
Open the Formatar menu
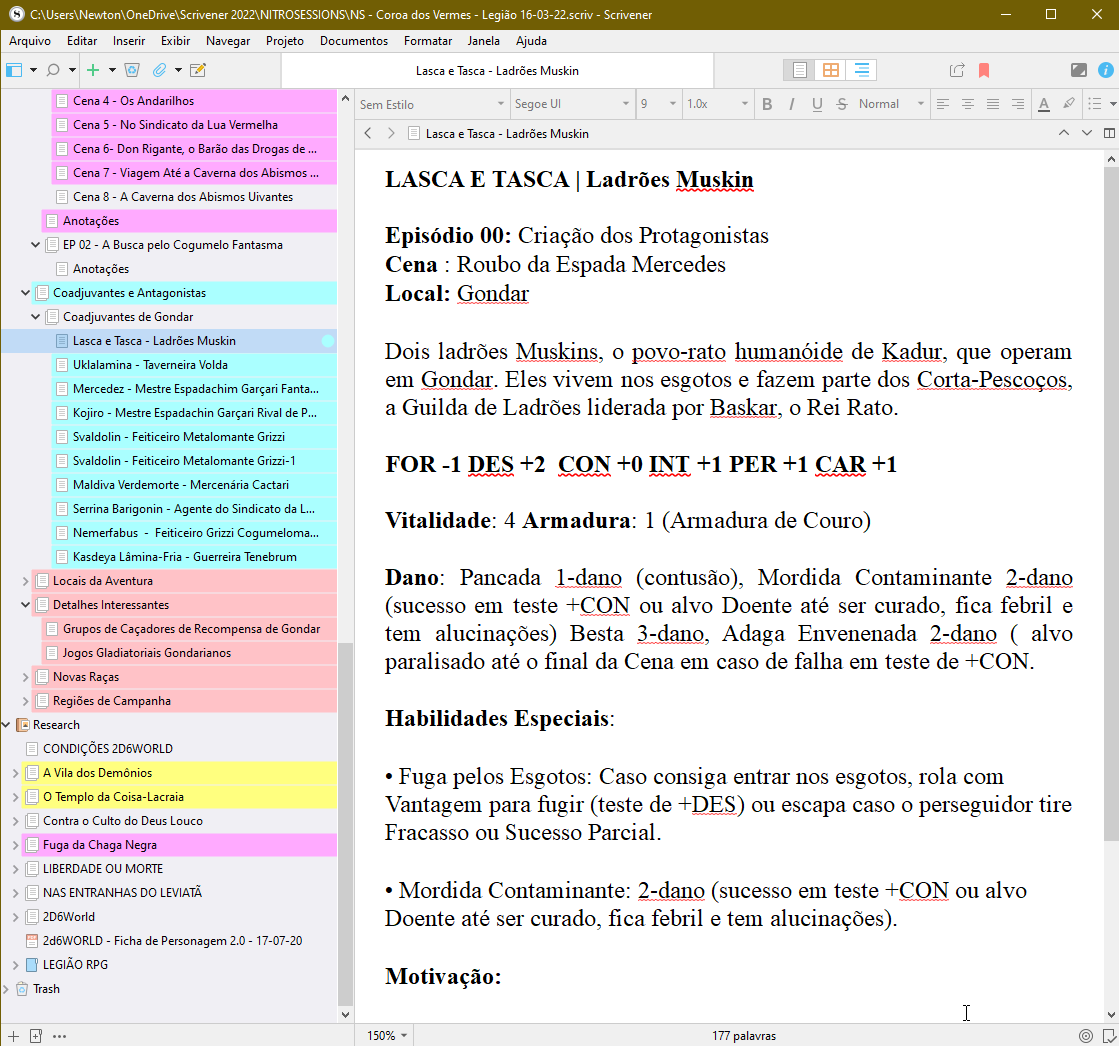click(x=427, y=41)
